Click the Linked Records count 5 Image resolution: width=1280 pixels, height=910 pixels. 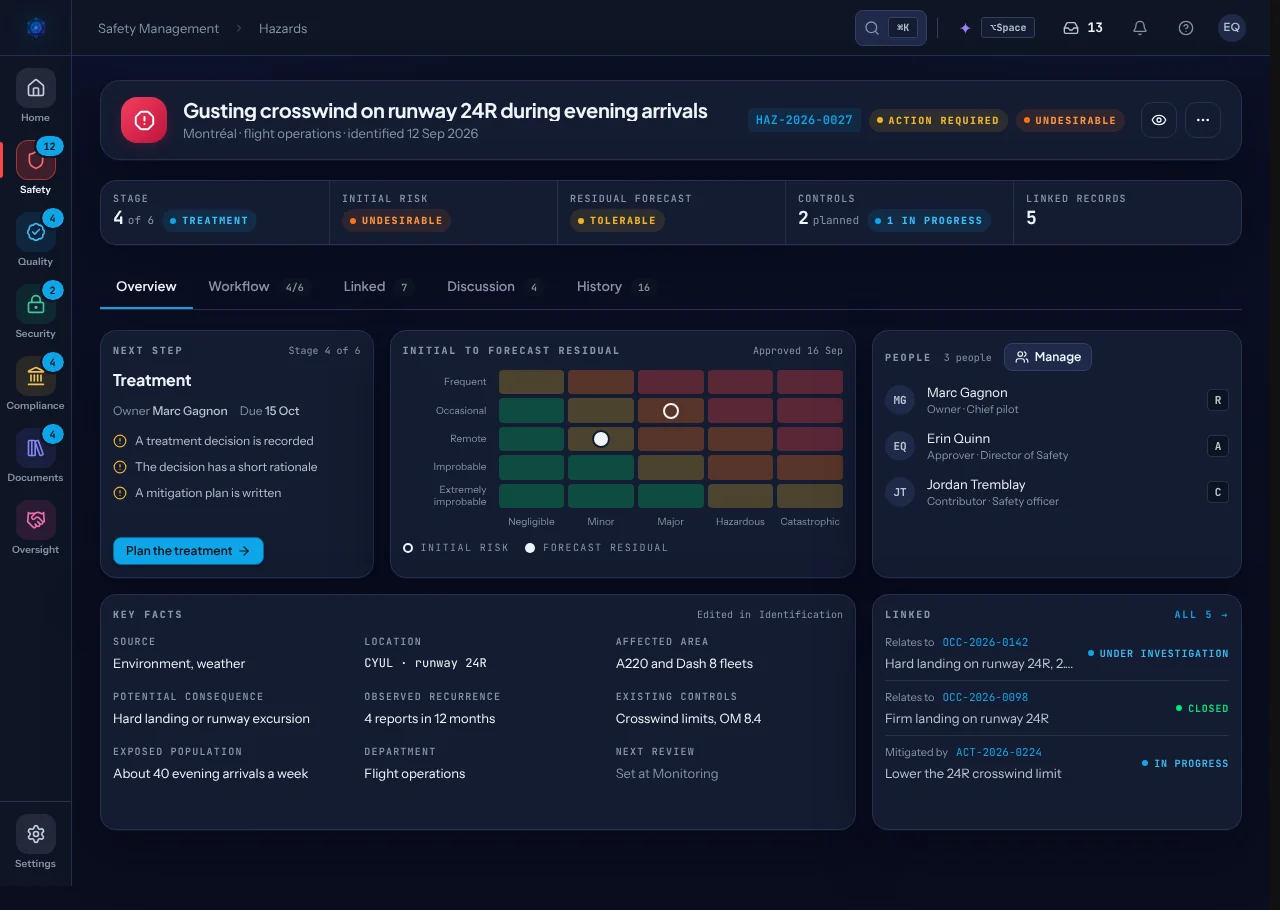[1031, 218]
